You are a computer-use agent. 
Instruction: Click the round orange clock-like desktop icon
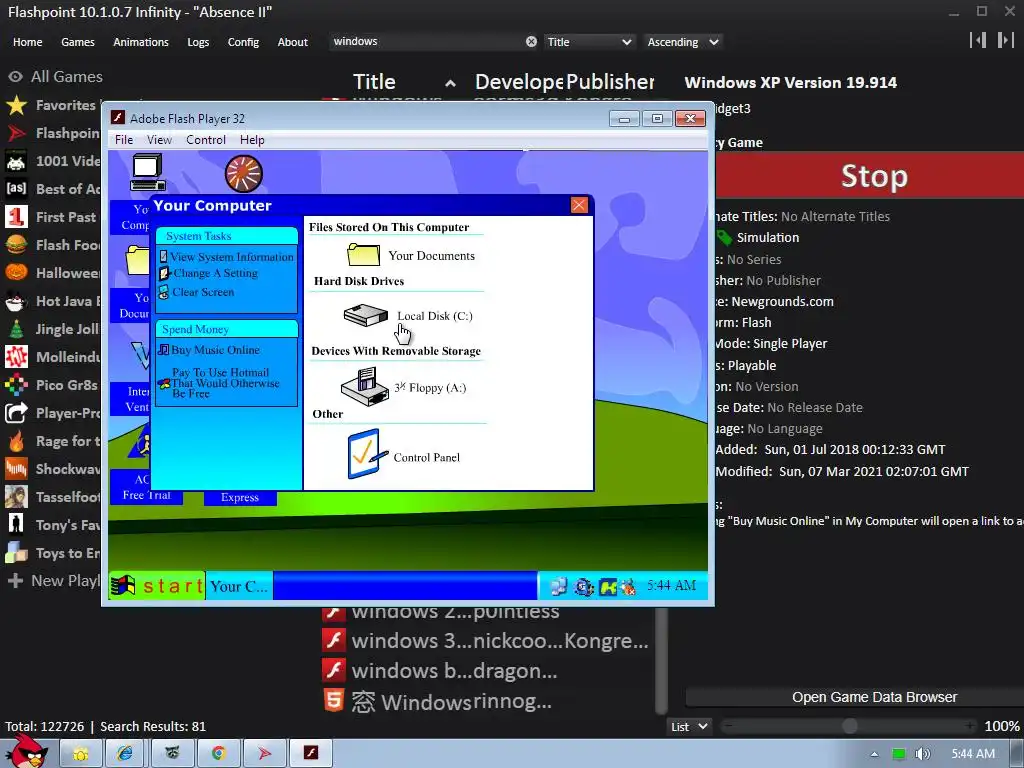click(x=244, y=174)
